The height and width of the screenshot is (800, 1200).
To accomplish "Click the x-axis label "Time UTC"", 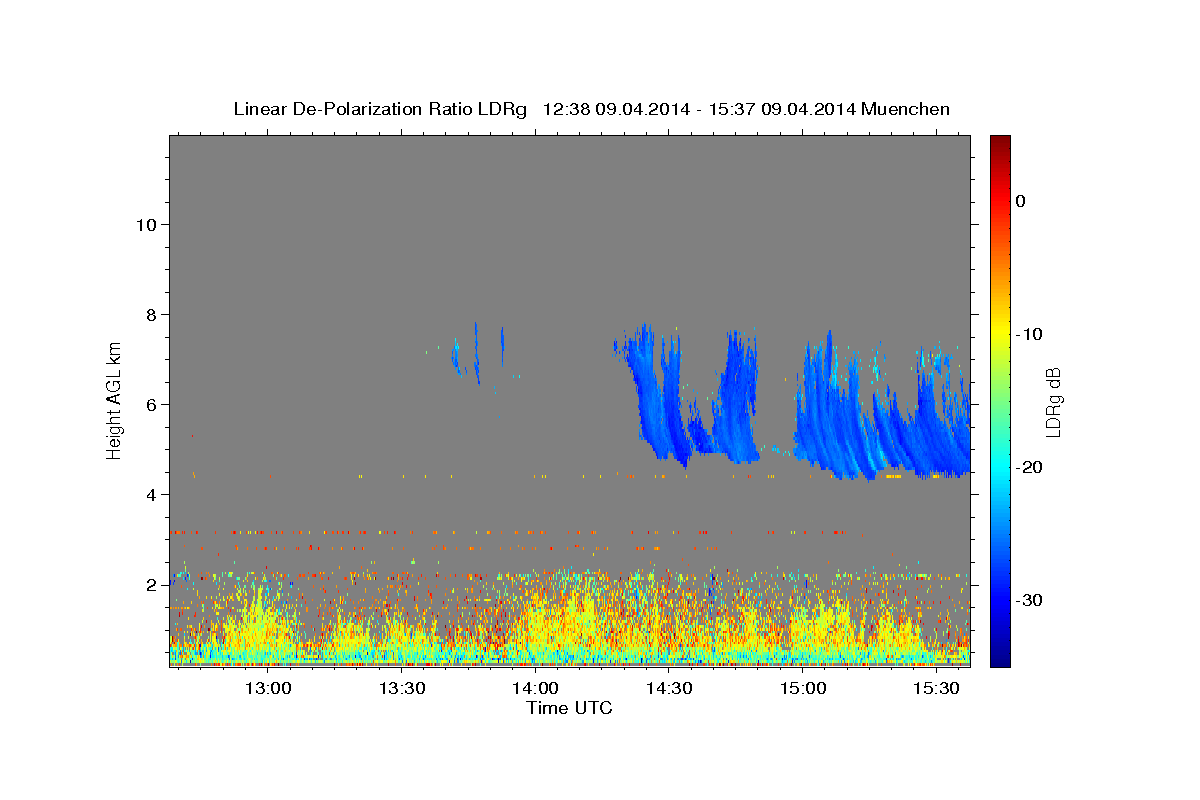I will tap(569, 708).
